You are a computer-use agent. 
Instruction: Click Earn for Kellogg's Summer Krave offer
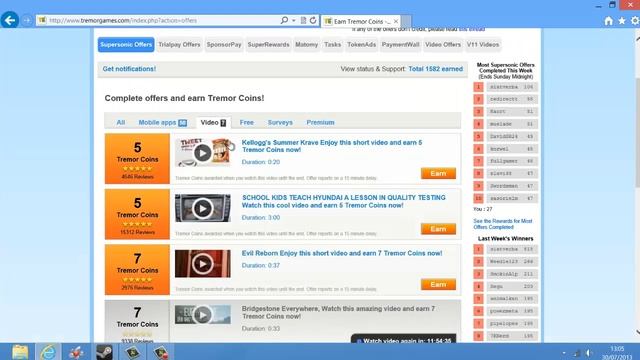tap(438, 173)
